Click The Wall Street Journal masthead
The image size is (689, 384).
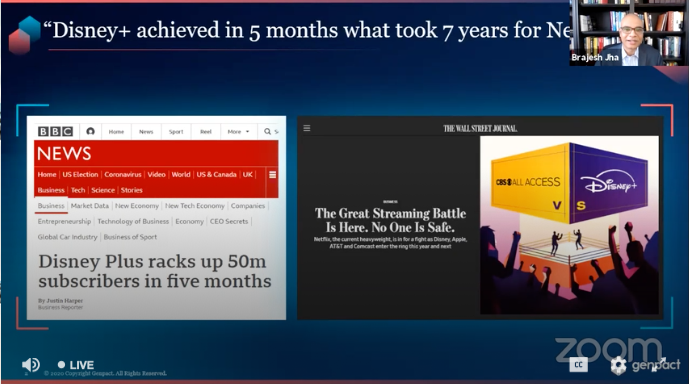click(x=480, y=128)
